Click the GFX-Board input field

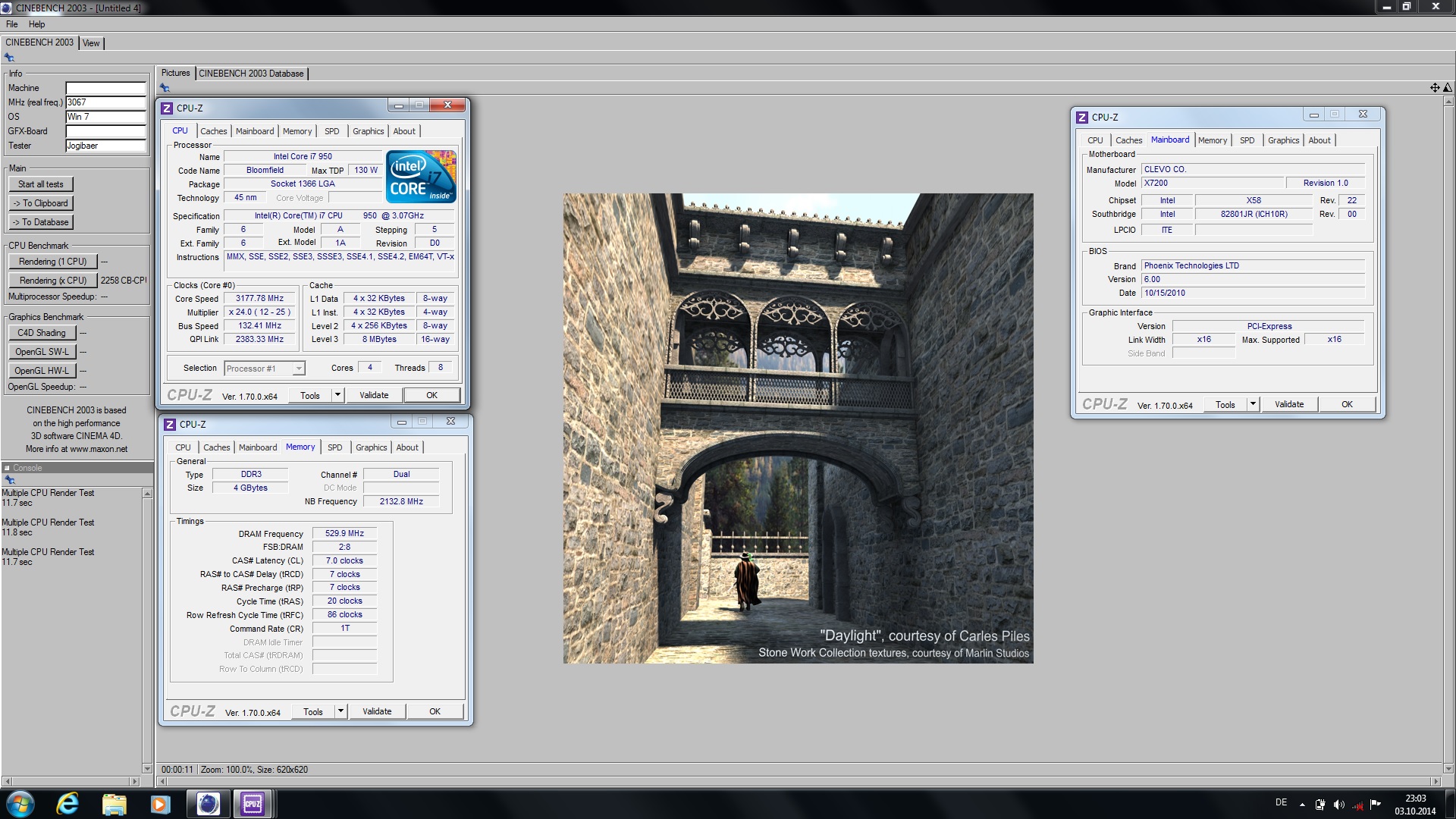(x=105, y=131)
